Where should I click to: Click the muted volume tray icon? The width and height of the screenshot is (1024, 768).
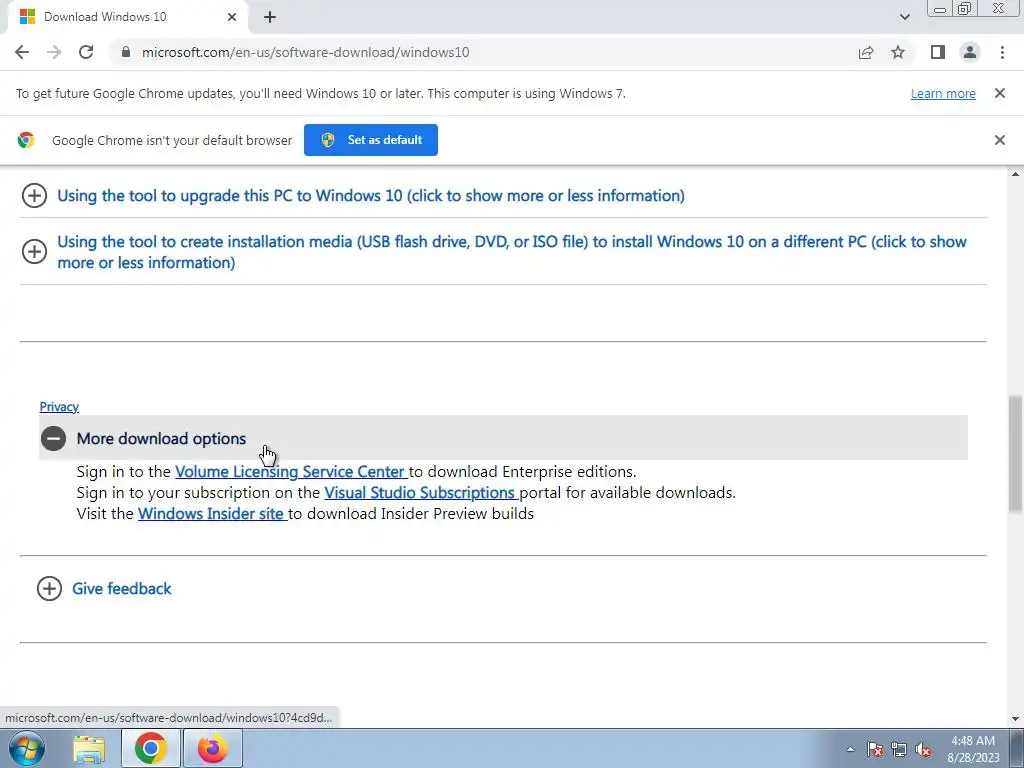[923, 749]
